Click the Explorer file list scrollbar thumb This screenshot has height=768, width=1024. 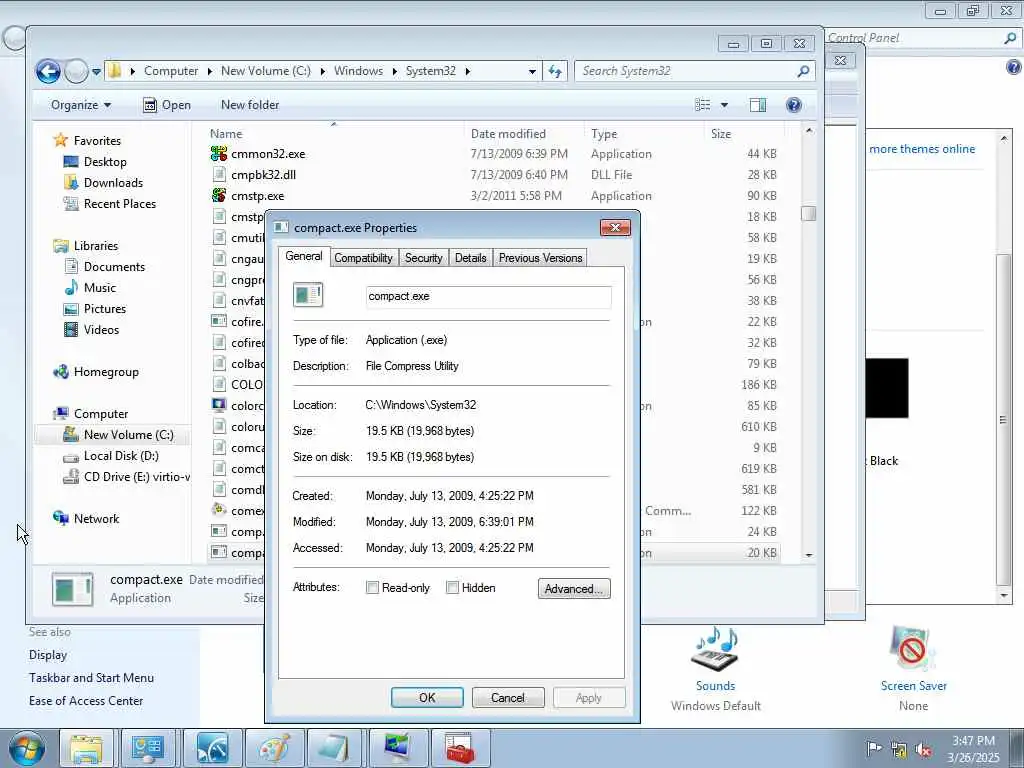click(x=808, y=214)
